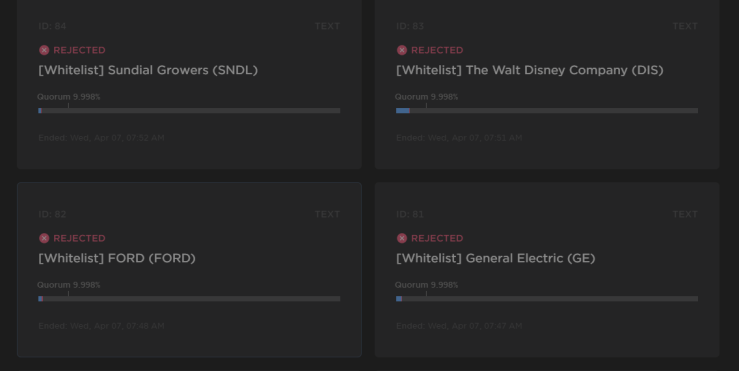Screen dimensions: 739x371
Task: Click the vote progress bar for General Electric
Action: pos(547,299)
